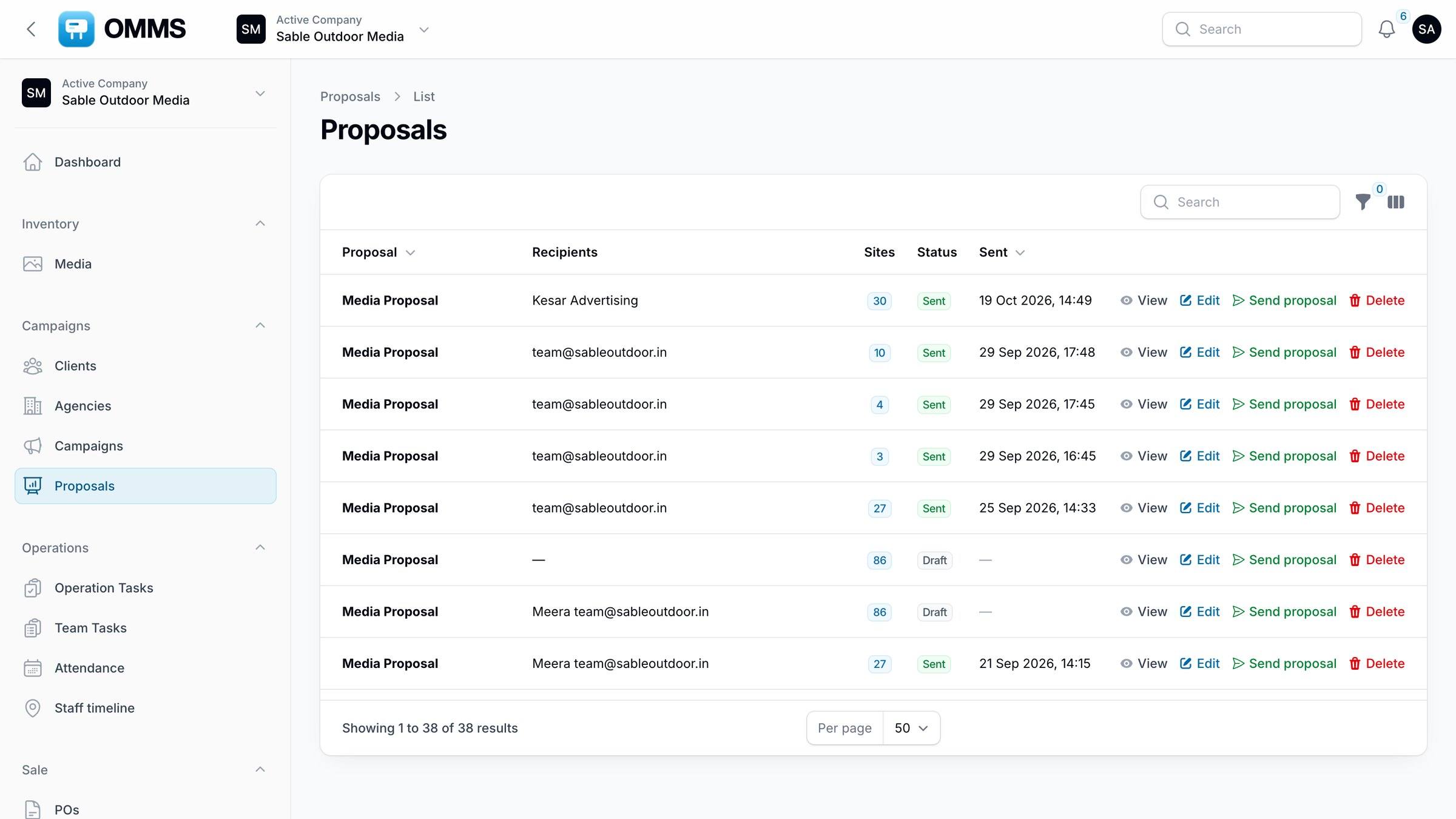The width and height of the screenshot is (1456, 819).
Task: Collapse the Campaigns section group
Action: 260,325
